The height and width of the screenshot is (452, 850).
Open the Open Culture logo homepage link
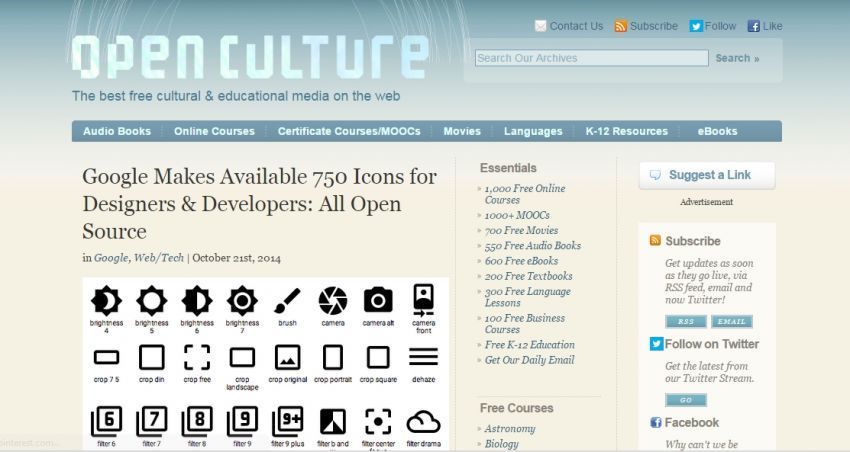click(250, 56)
